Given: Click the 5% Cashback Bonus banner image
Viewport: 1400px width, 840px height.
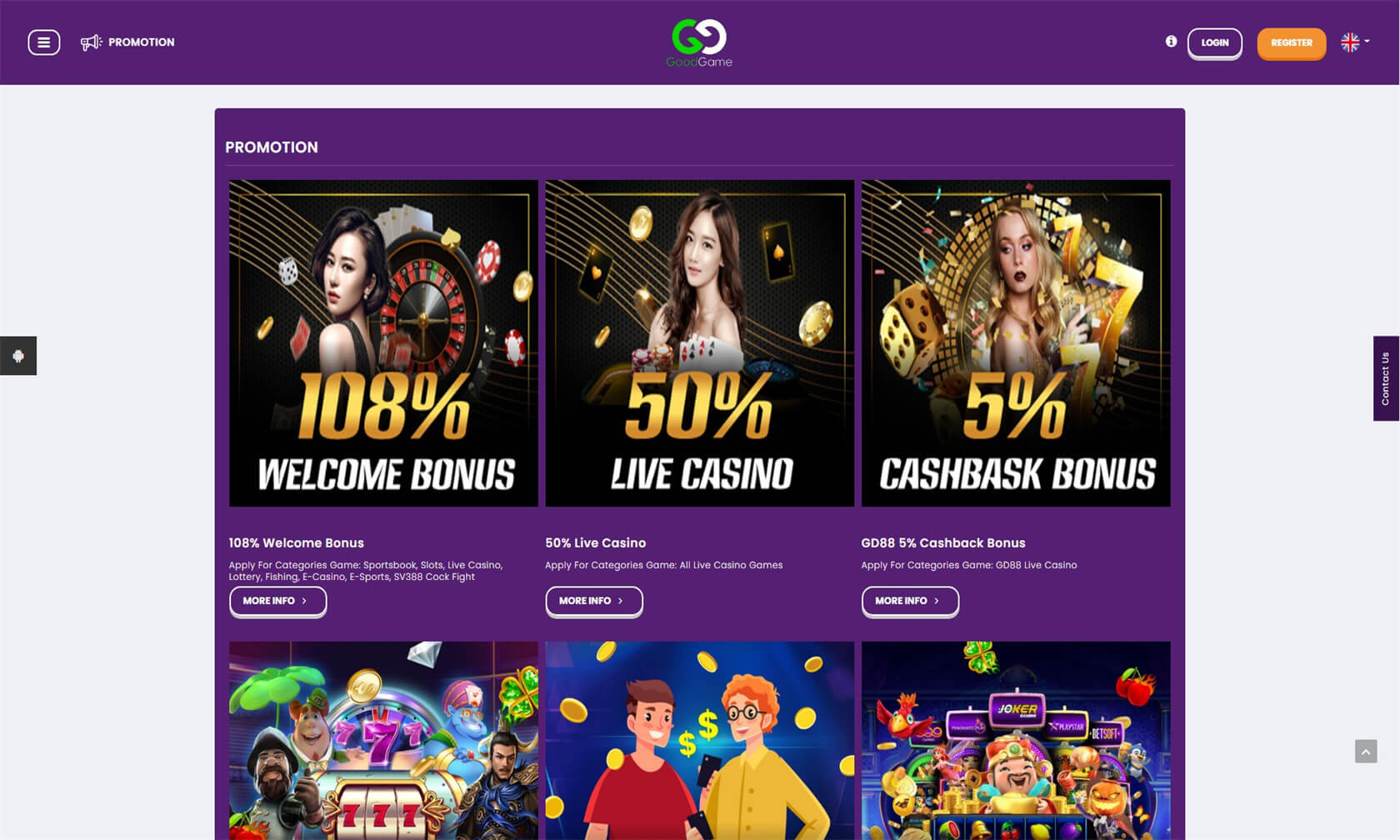Looking at the screenshot, I should (x=1016, y=343).
